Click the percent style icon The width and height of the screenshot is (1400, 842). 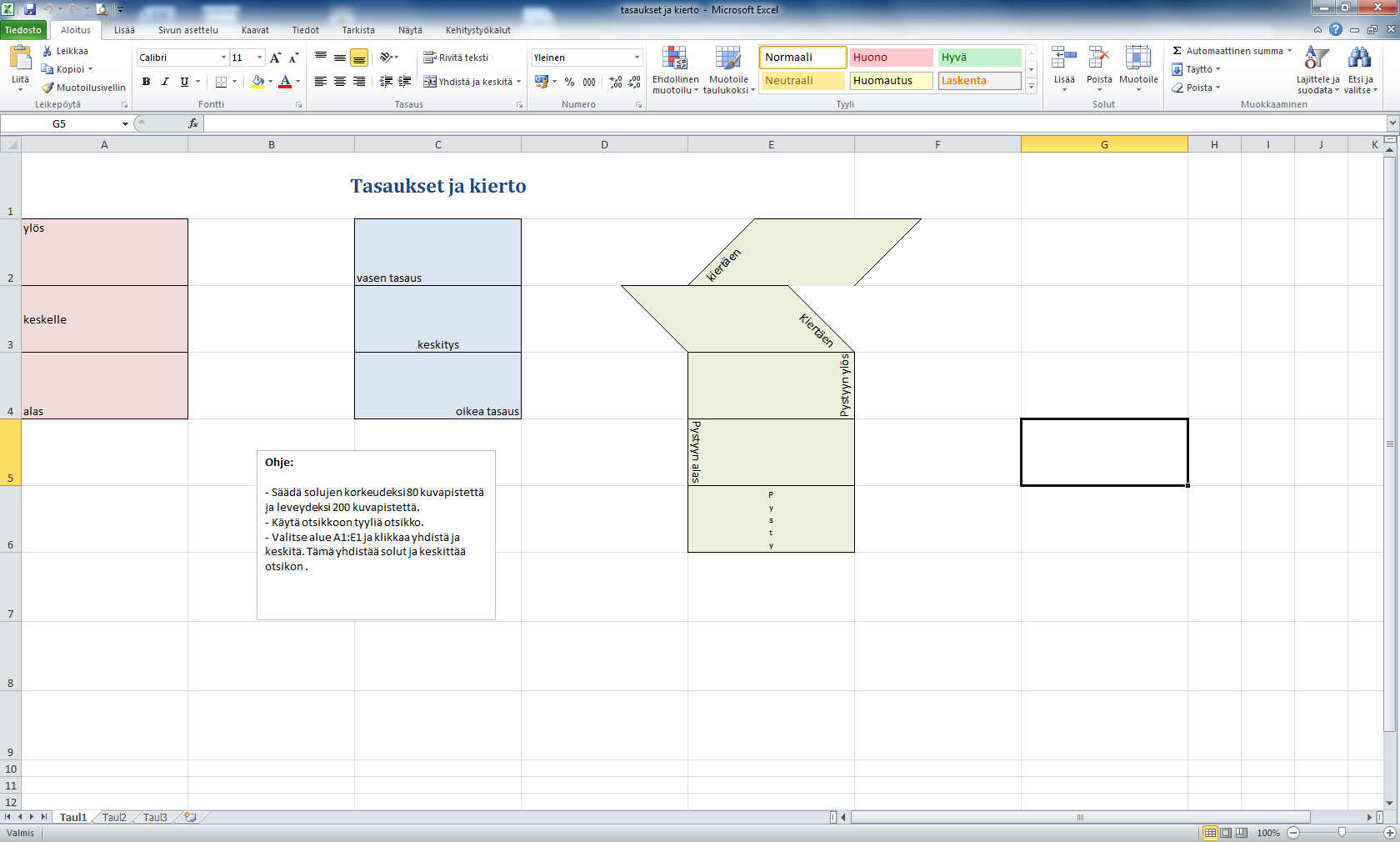(569, 82)
